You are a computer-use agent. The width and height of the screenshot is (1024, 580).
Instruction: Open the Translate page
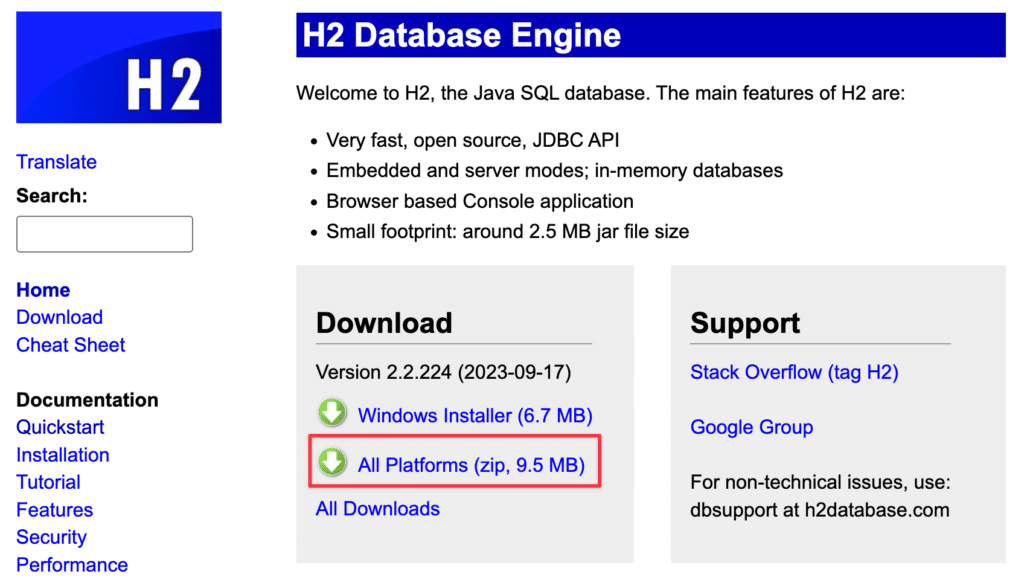click(56, 162)
